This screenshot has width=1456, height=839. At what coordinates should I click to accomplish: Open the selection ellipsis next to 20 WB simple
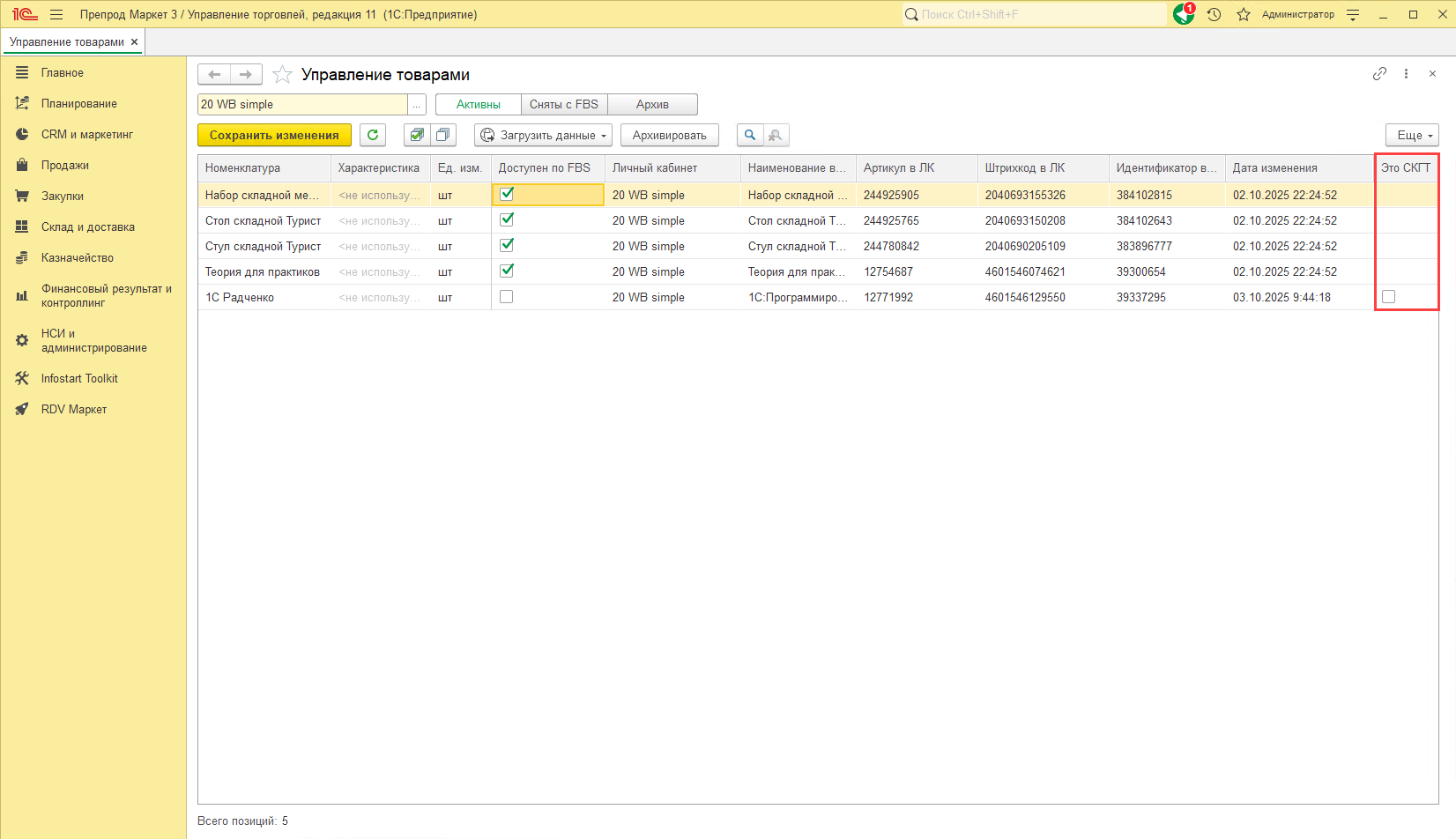coord(417,104)
